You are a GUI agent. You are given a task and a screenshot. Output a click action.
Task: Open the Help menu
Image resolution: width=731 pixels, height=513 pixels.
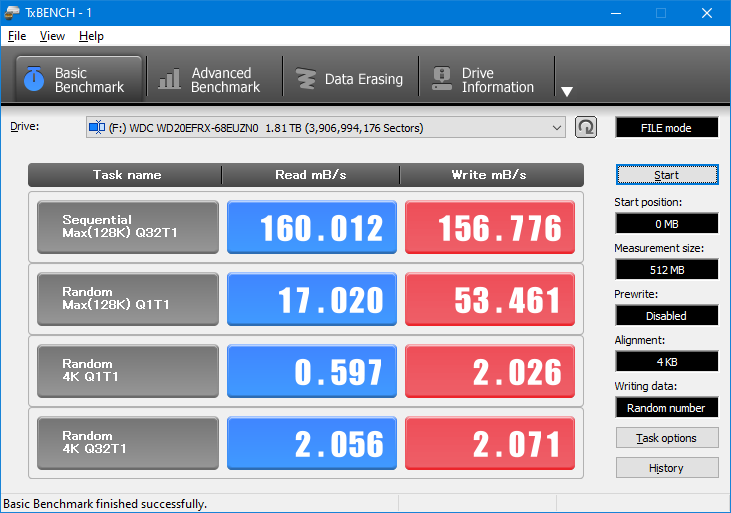click(x=91, y=36)
